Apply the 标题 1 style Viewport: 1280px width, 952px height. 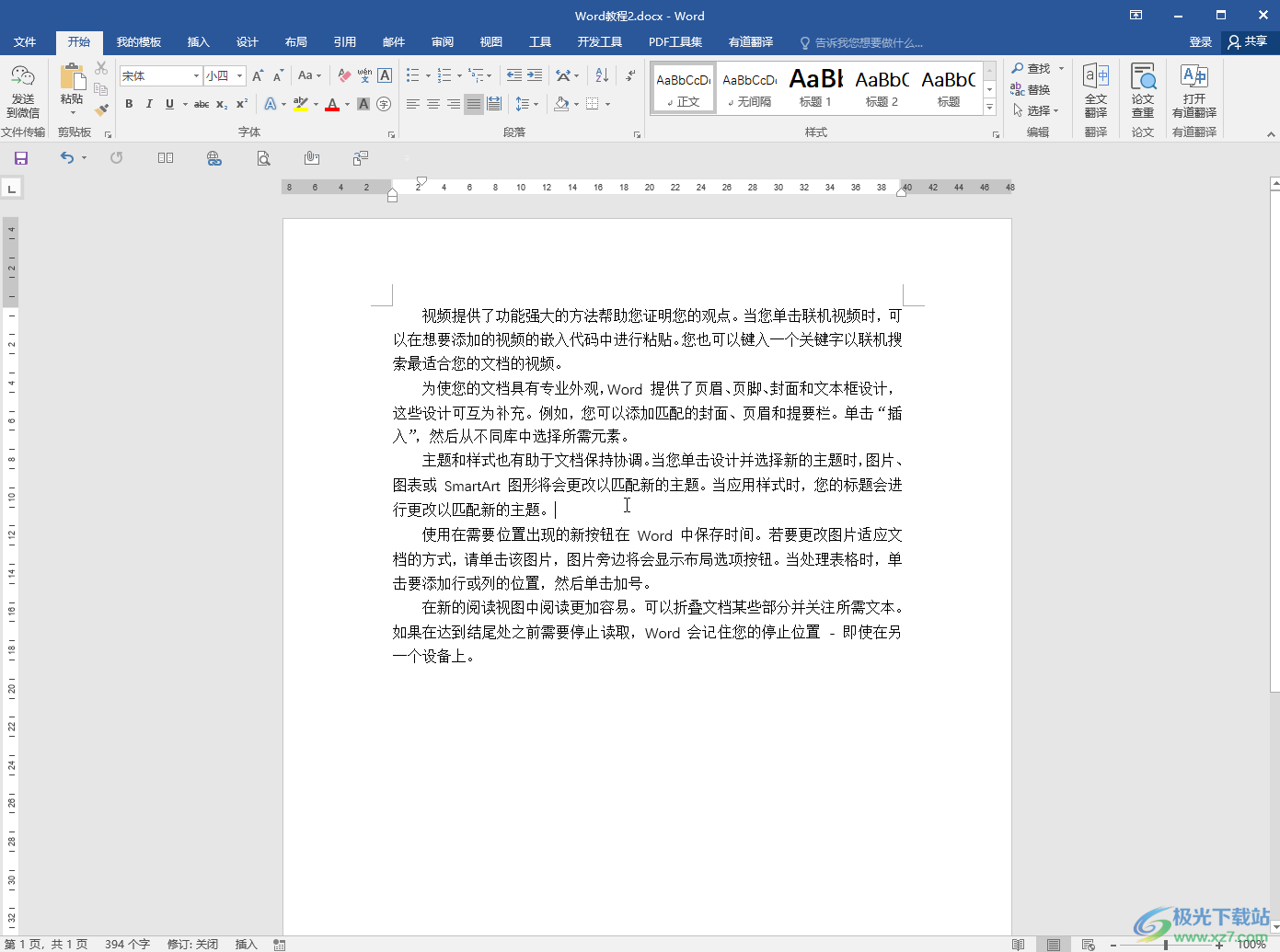pyautogui.click(x=815, y=88)
